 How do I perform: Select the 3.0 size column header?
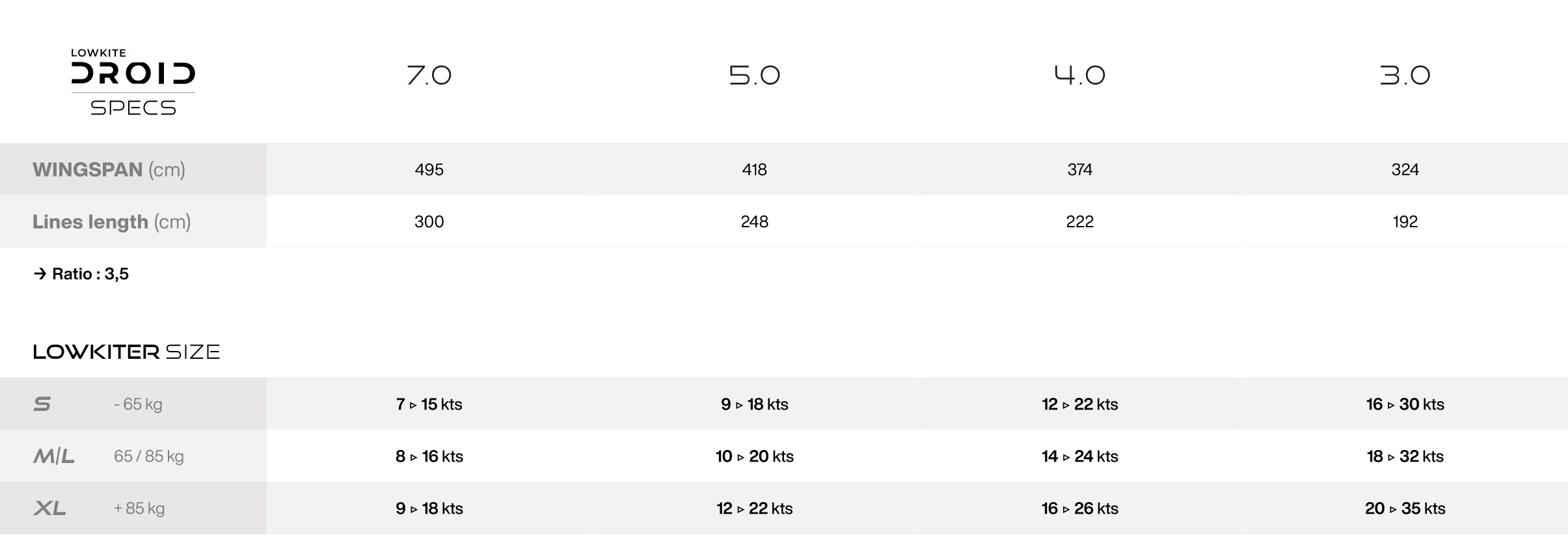pos(1405,76)
